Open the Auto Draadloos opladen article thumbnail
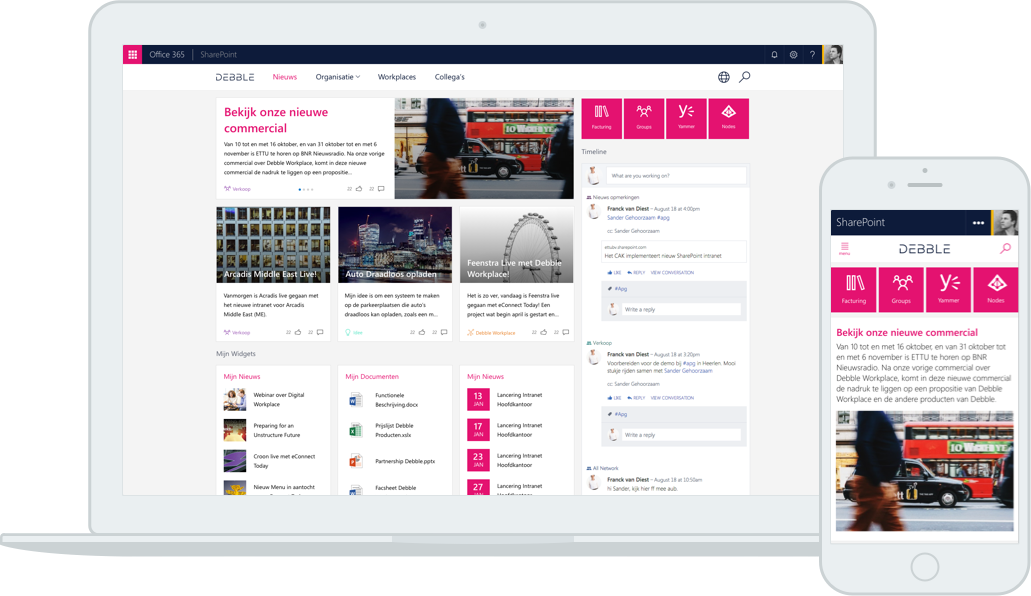This screenshot has height=596, width=1031. [395, 245]
